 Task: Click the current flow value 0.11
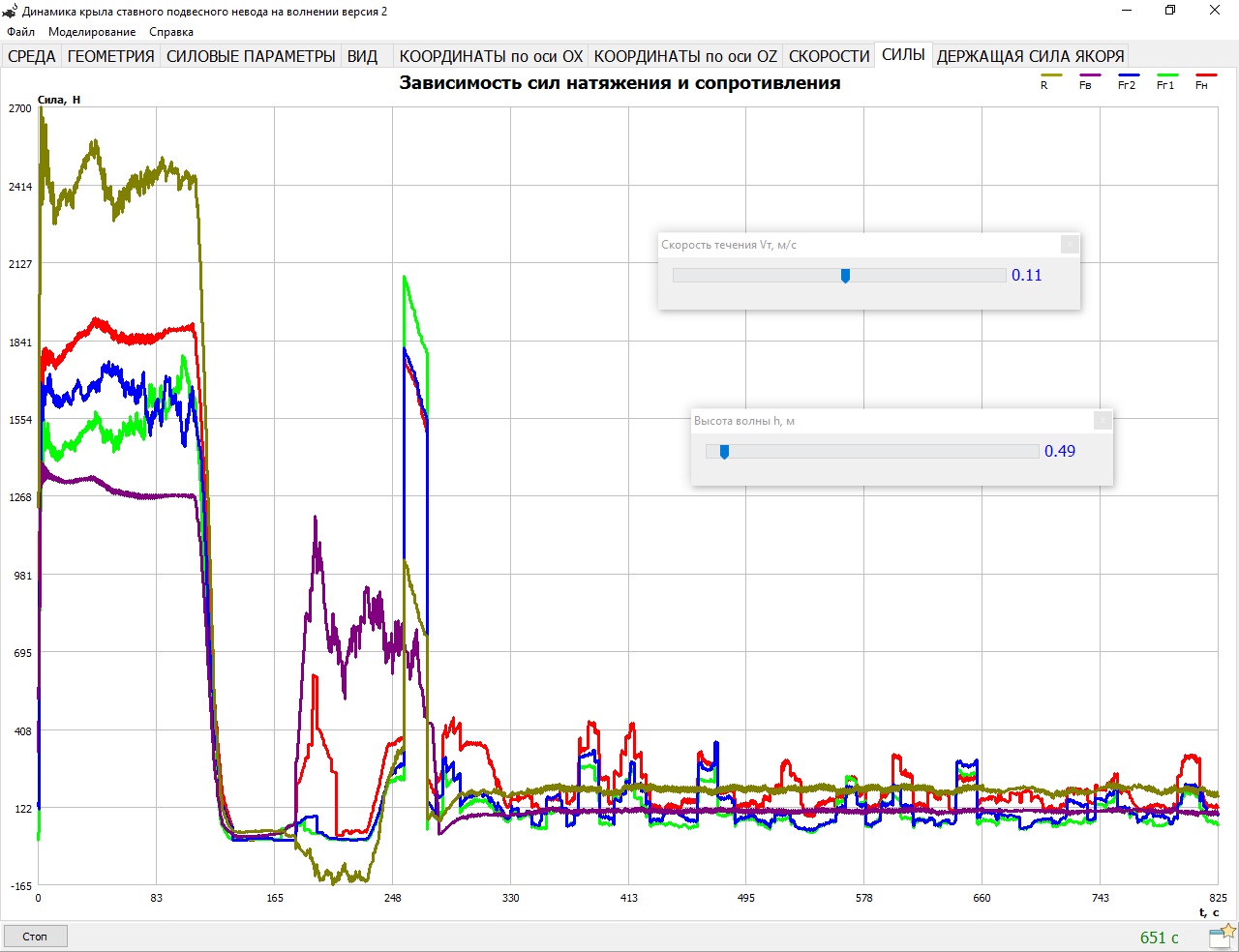pos(1027,276)
